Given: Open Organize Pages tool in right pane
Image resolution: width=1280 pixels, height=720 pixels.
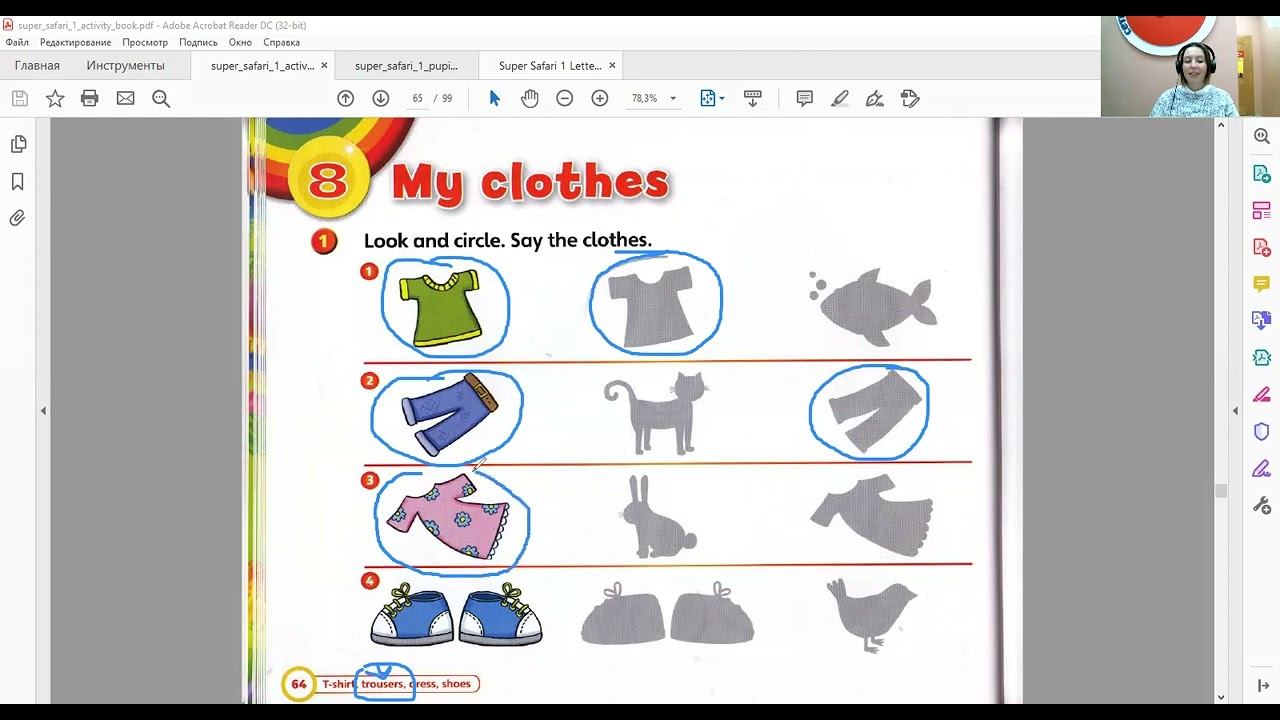Looking at the screenshot, I should click(x=1262, y=210).
